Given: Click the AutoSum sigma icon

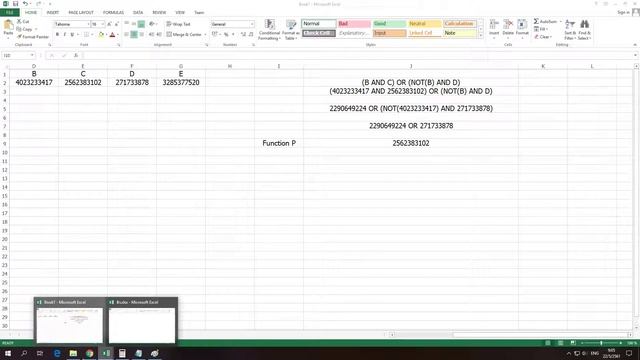Looking at the screenshot, I should click(536, 21).
